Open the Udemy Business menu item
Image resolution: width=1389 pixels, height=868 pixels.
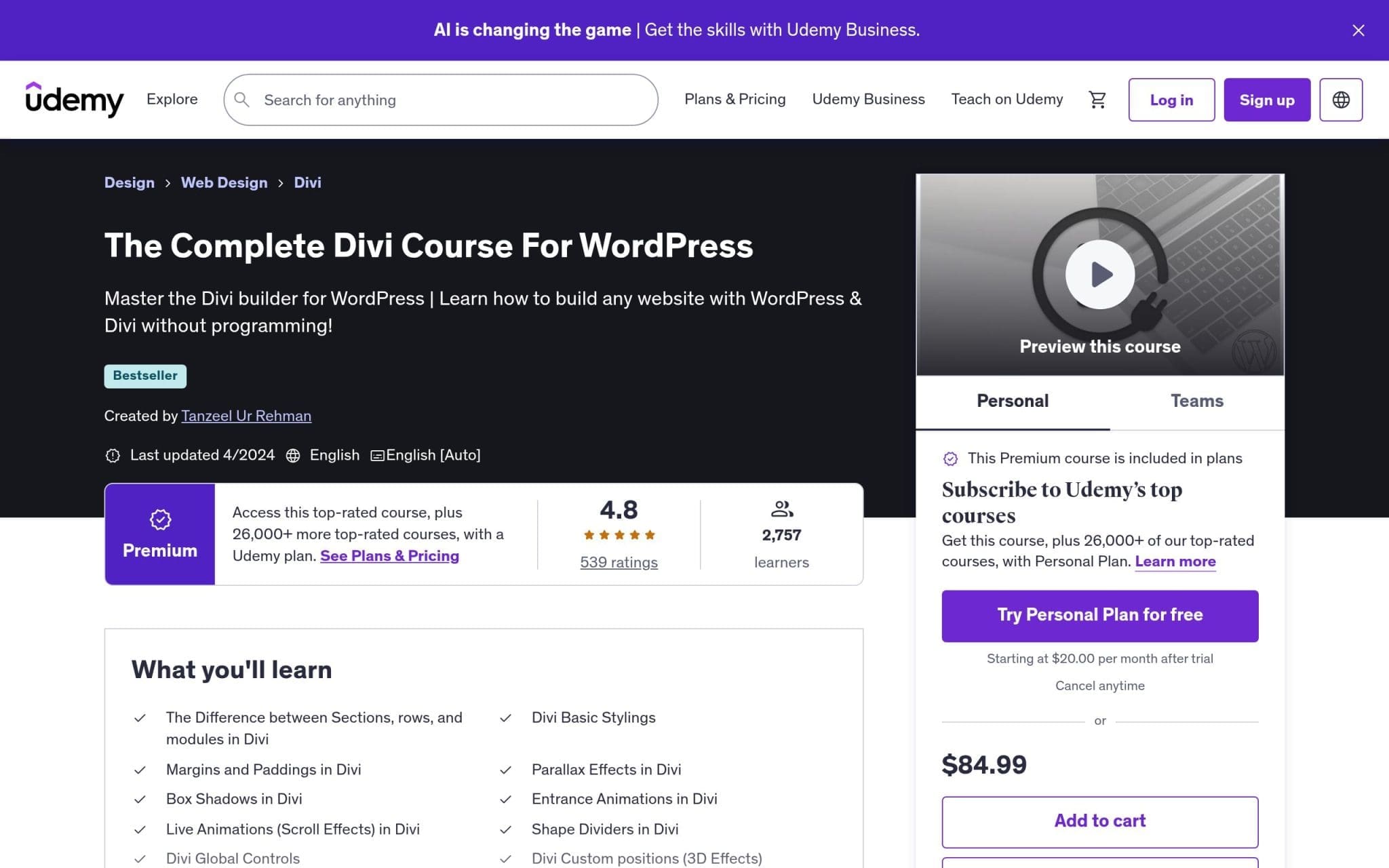[x=868, y=99]
